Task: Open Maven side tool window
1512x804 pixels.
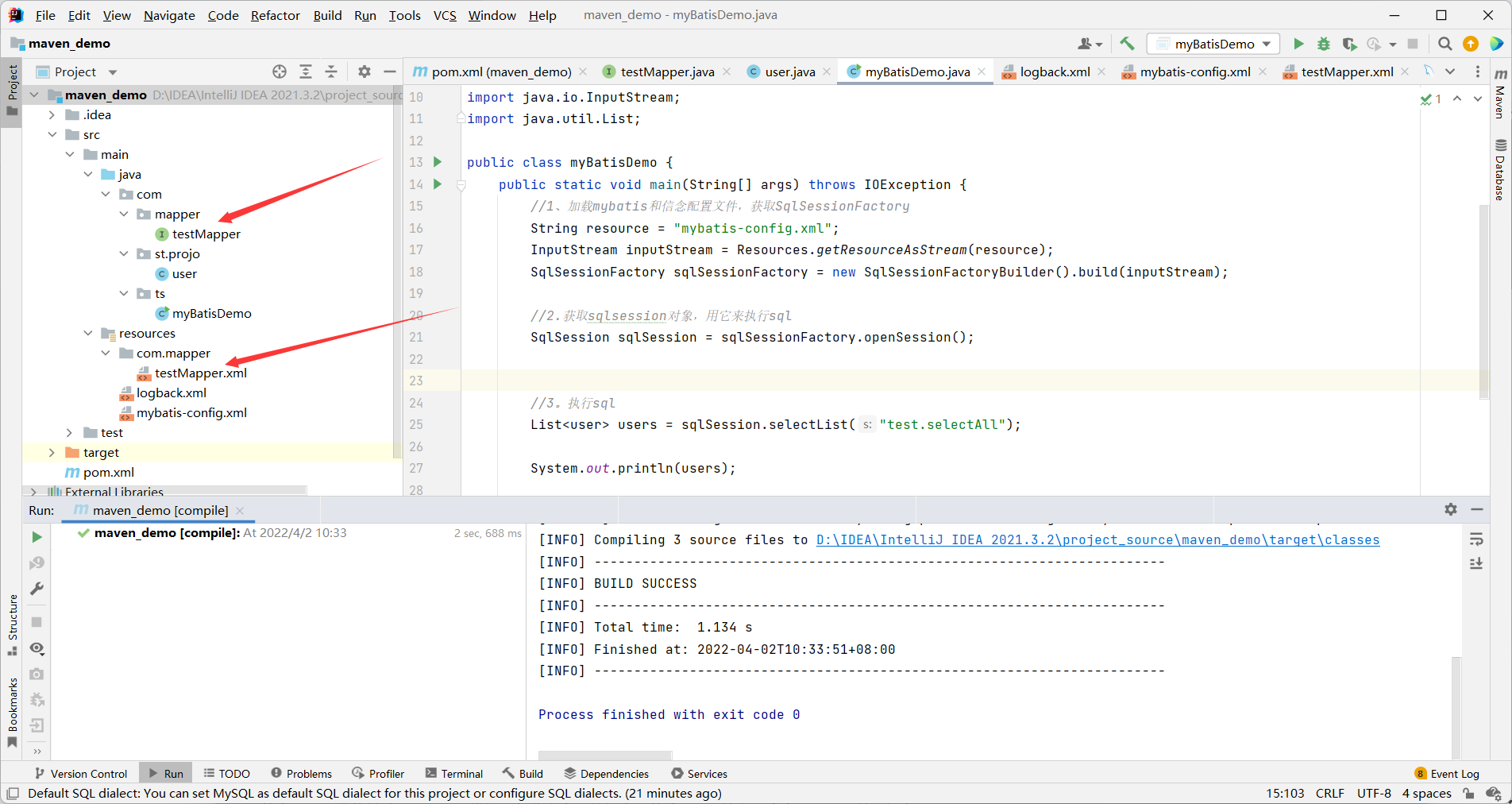Action: (1500, 93)
